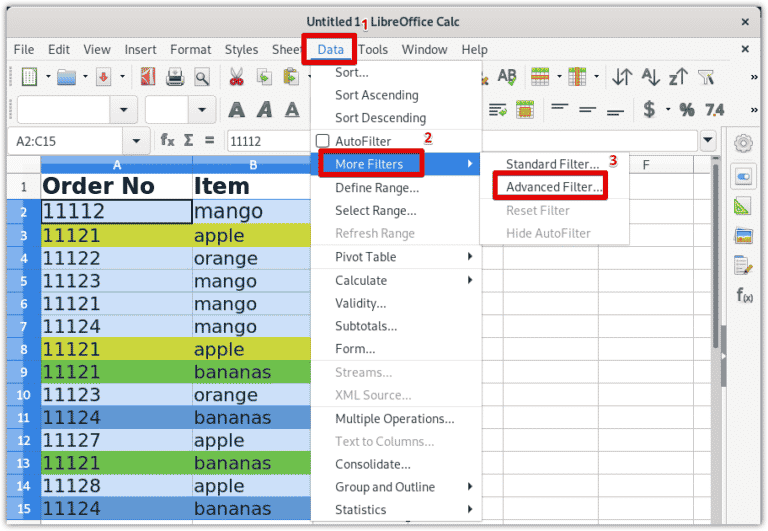
Task: Open the sidebar Functions panel
Action: click(x=743, y=294)
